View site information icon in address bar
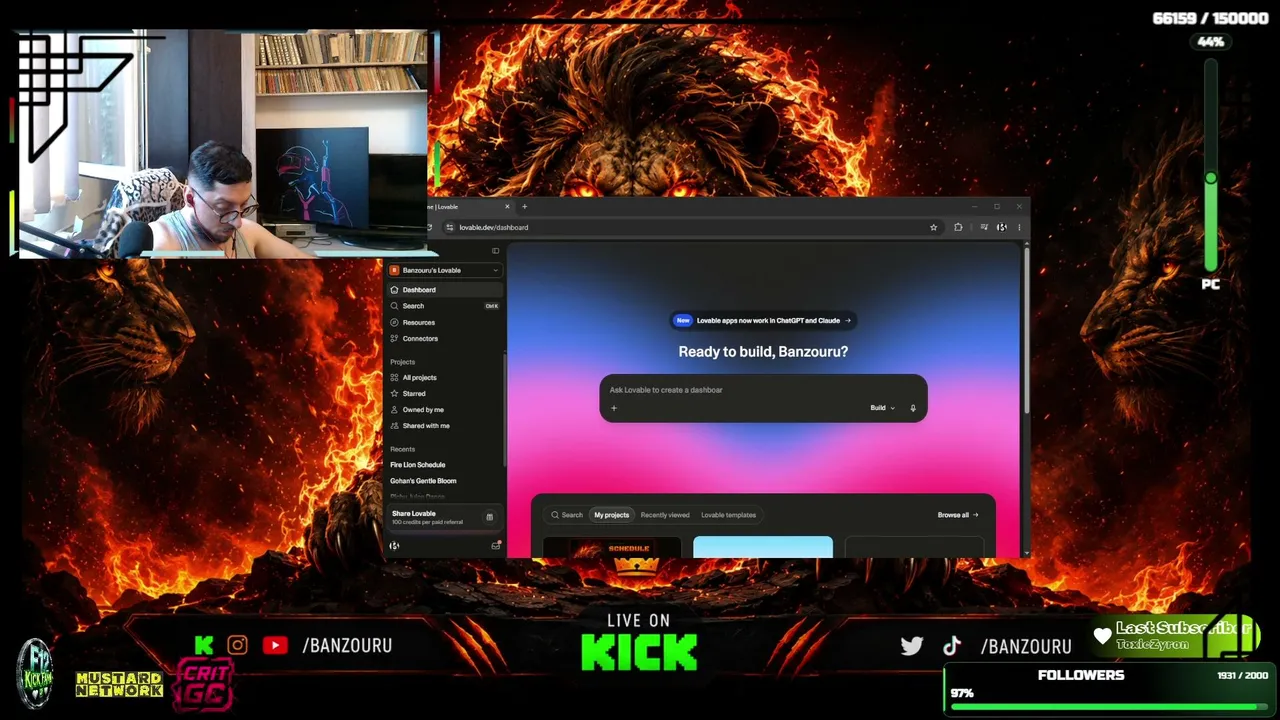This screenshot has height=720, width=1280. click(449, 227)
